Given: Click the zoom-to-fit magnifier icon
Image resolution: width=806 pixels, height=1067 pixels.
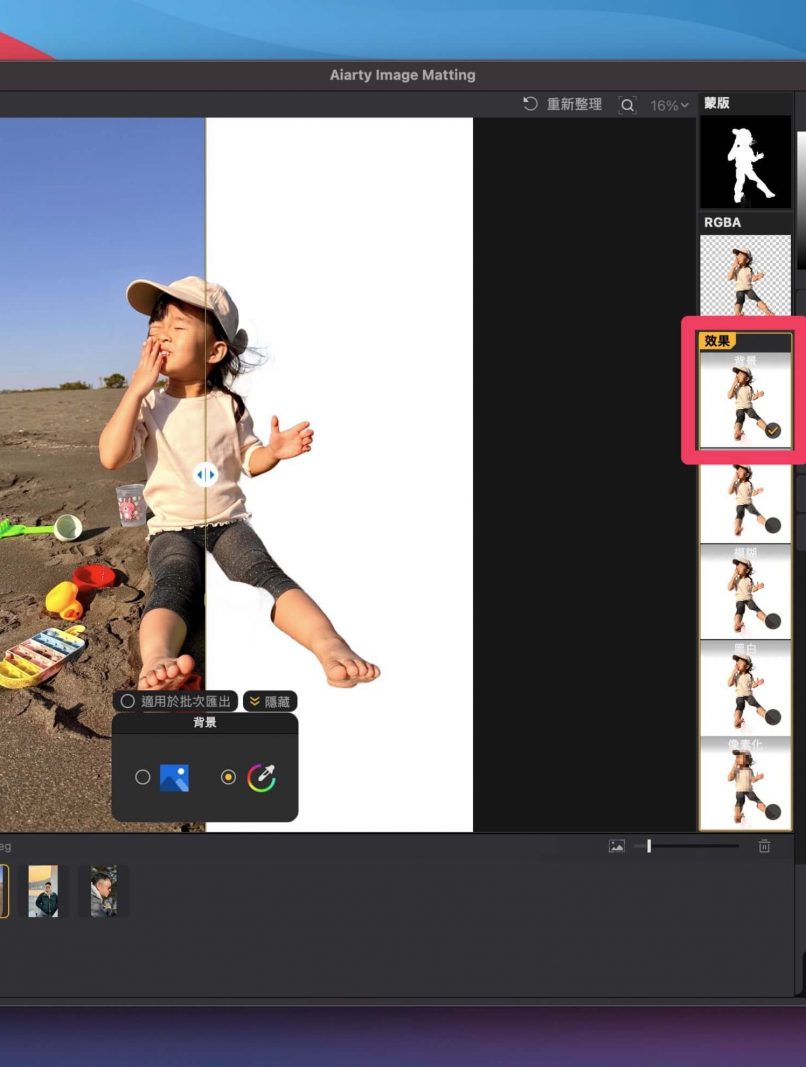Looking at the screenshot, I should coord(627,105).
